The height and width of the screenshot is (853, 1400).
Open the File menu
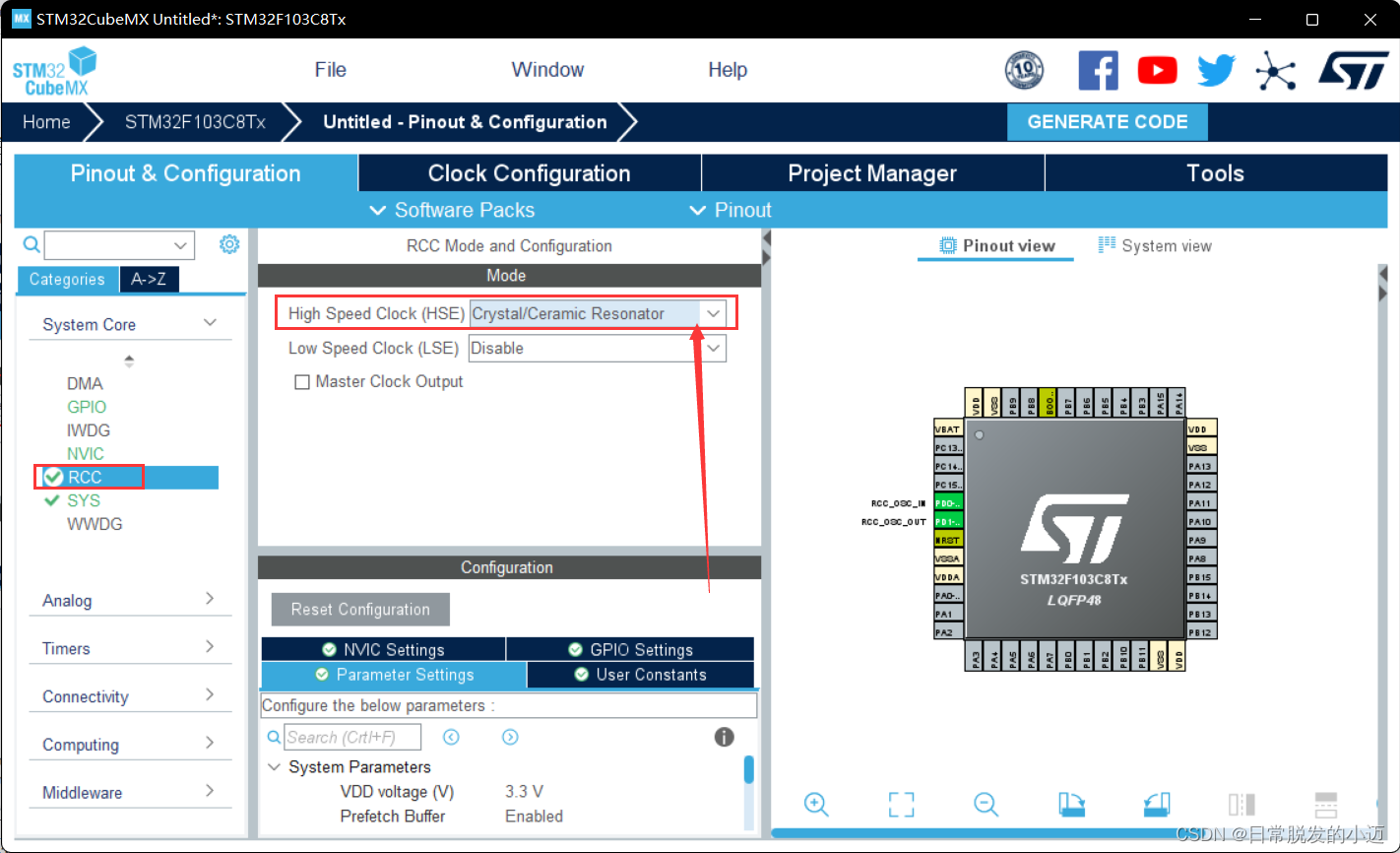pos(331,70)
